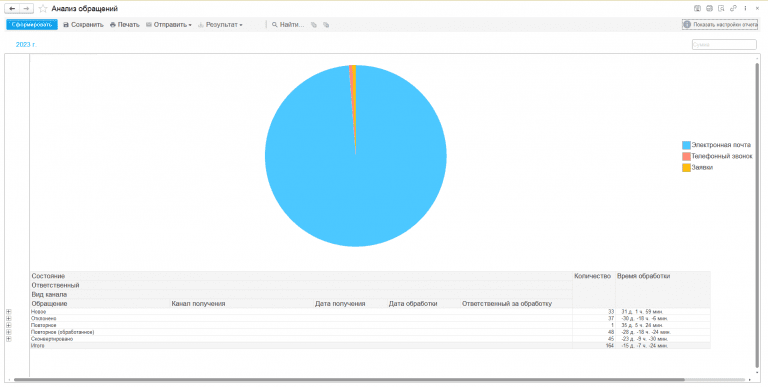Star the report as a favorite
Viewport: 768px width, 387px height.
coord(43,8)
